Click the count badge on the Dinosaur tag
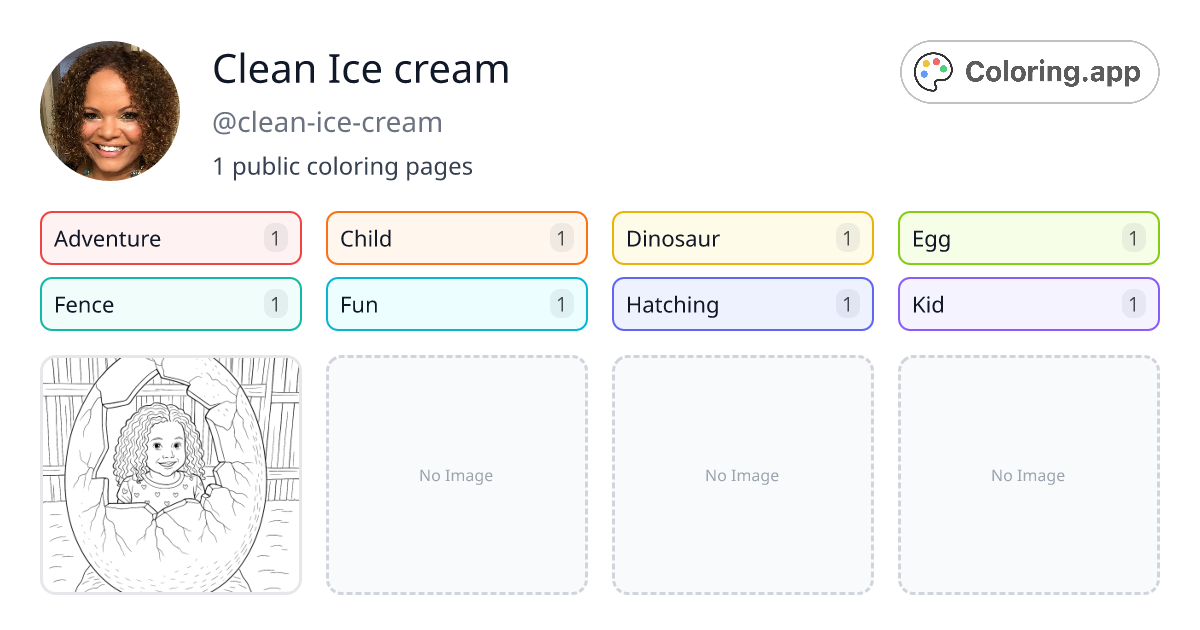Viewport: 1200px width, 630px height. [x=846, y=238]
